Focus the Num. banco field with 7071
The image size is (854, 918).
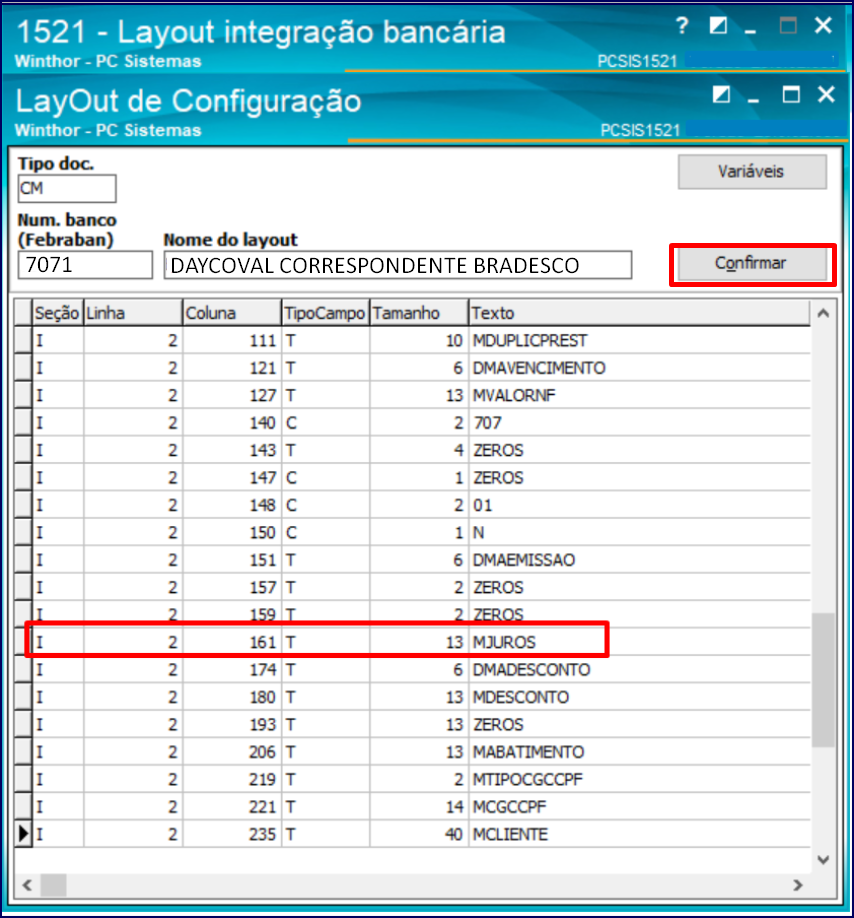pyautogui.click(x=85, y=265)
